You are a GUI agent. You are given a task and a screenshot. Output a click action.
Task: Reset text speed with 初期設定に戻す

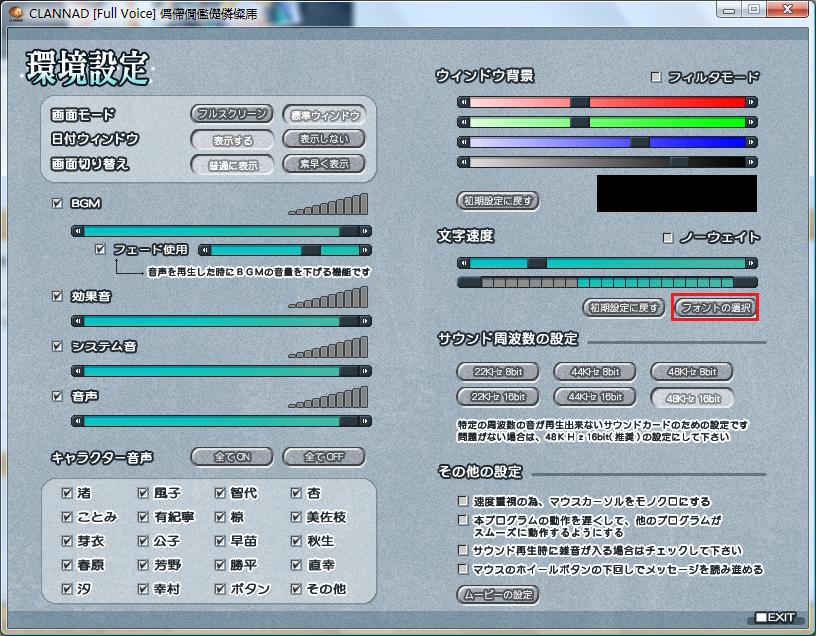(x=624, y=308)
